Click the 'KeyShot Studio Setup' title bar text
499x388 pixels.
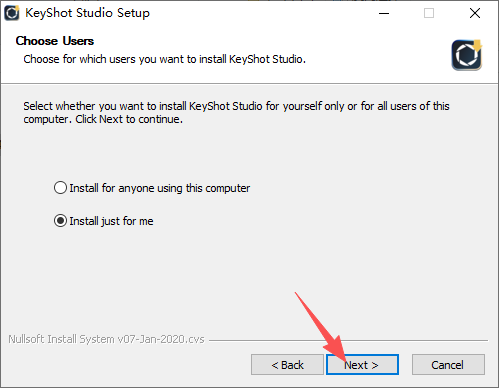88,13
